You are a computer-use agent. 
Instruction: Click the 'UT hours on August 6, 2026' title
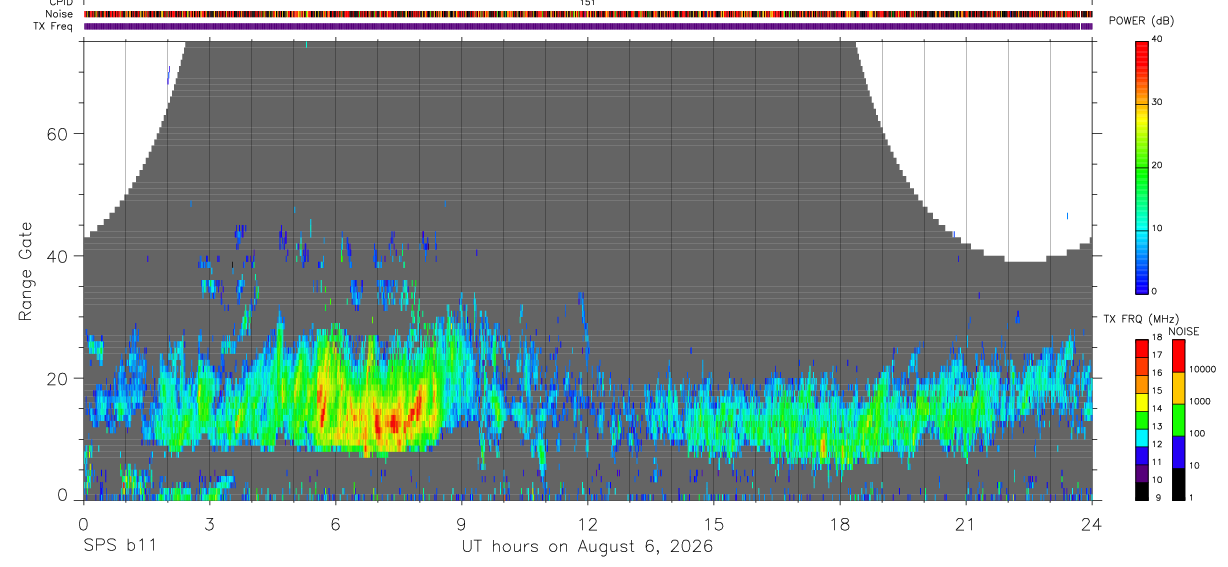click(587, 547)
